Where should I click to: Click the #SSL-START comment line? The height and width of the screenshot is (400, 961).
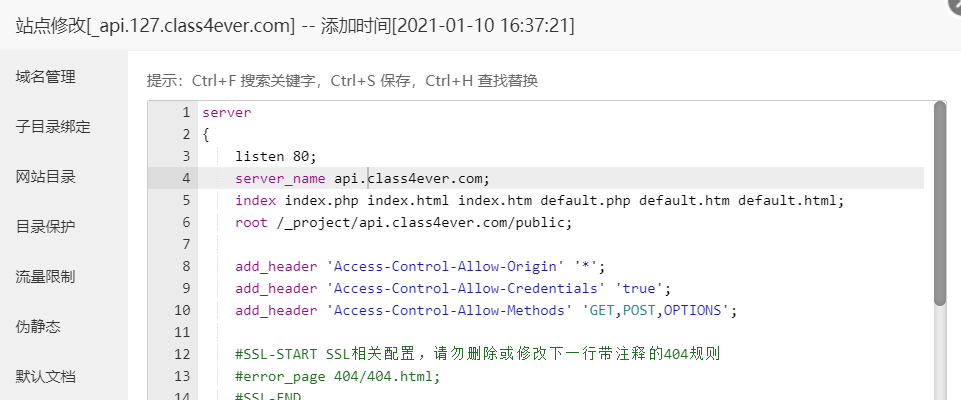(477, 354)
